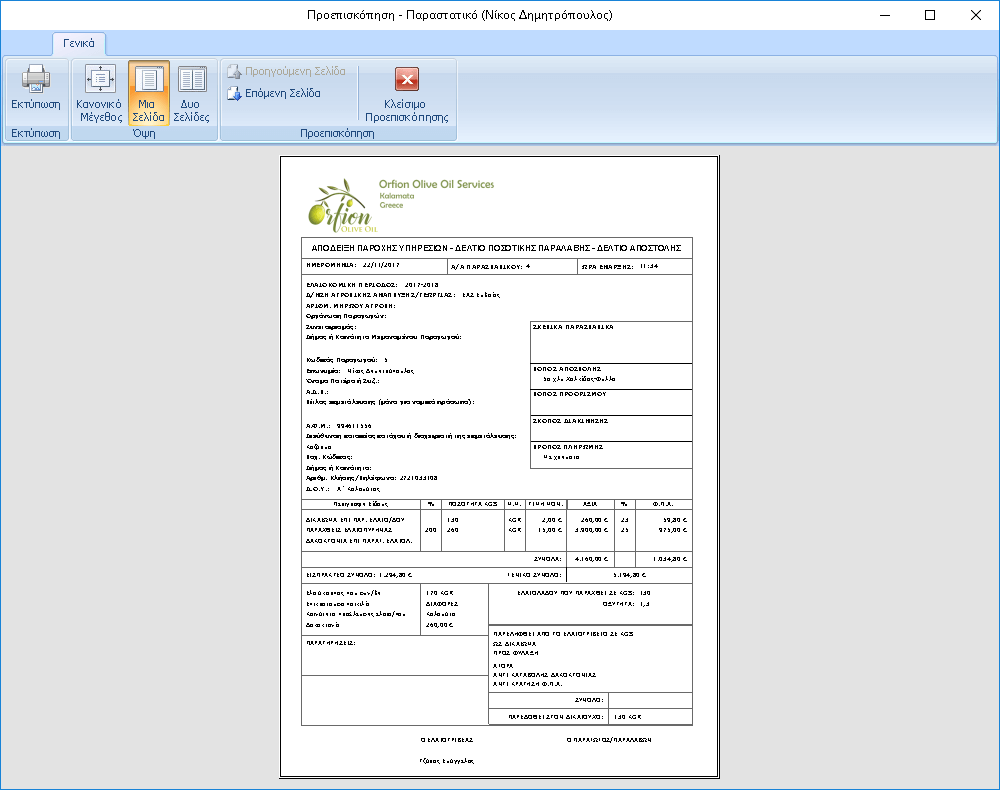Click the ΑΠΟΔΕΙΞΗ ΠΑΡΟΧΗΣ ΥΠΗΡΕΣΙΩΝ document title
The height and width of the screenshot is (790, 1000).
(496, 248)
